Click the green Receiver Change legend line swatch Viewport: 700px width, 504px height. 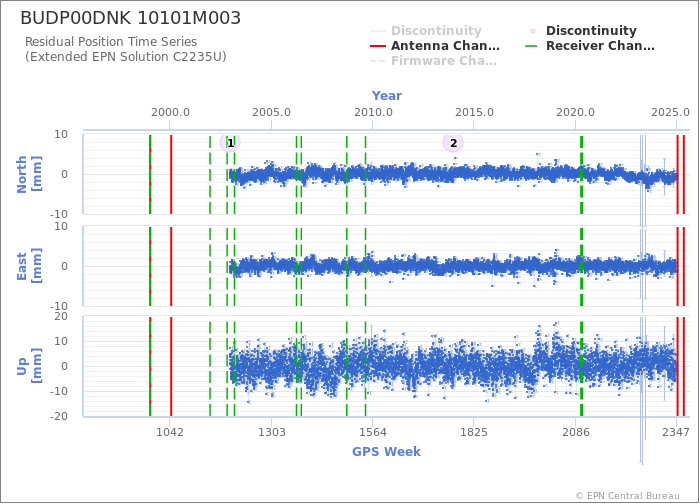pos(531,46)
